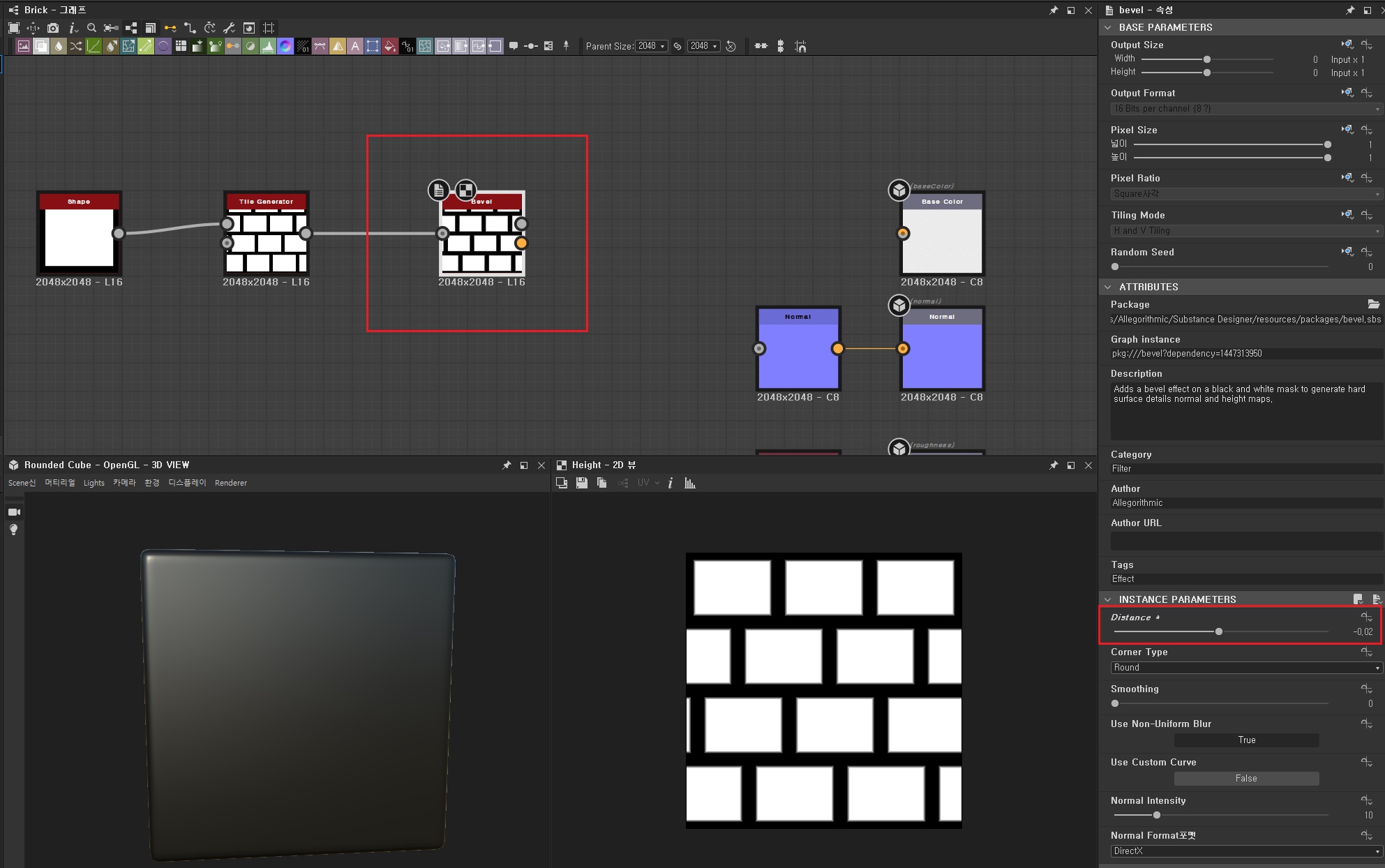Toggle Use Non-Uniform Blur True button
This screenshot has width=1385, height=868.
pyautogui.click(x=1246, y=740)
